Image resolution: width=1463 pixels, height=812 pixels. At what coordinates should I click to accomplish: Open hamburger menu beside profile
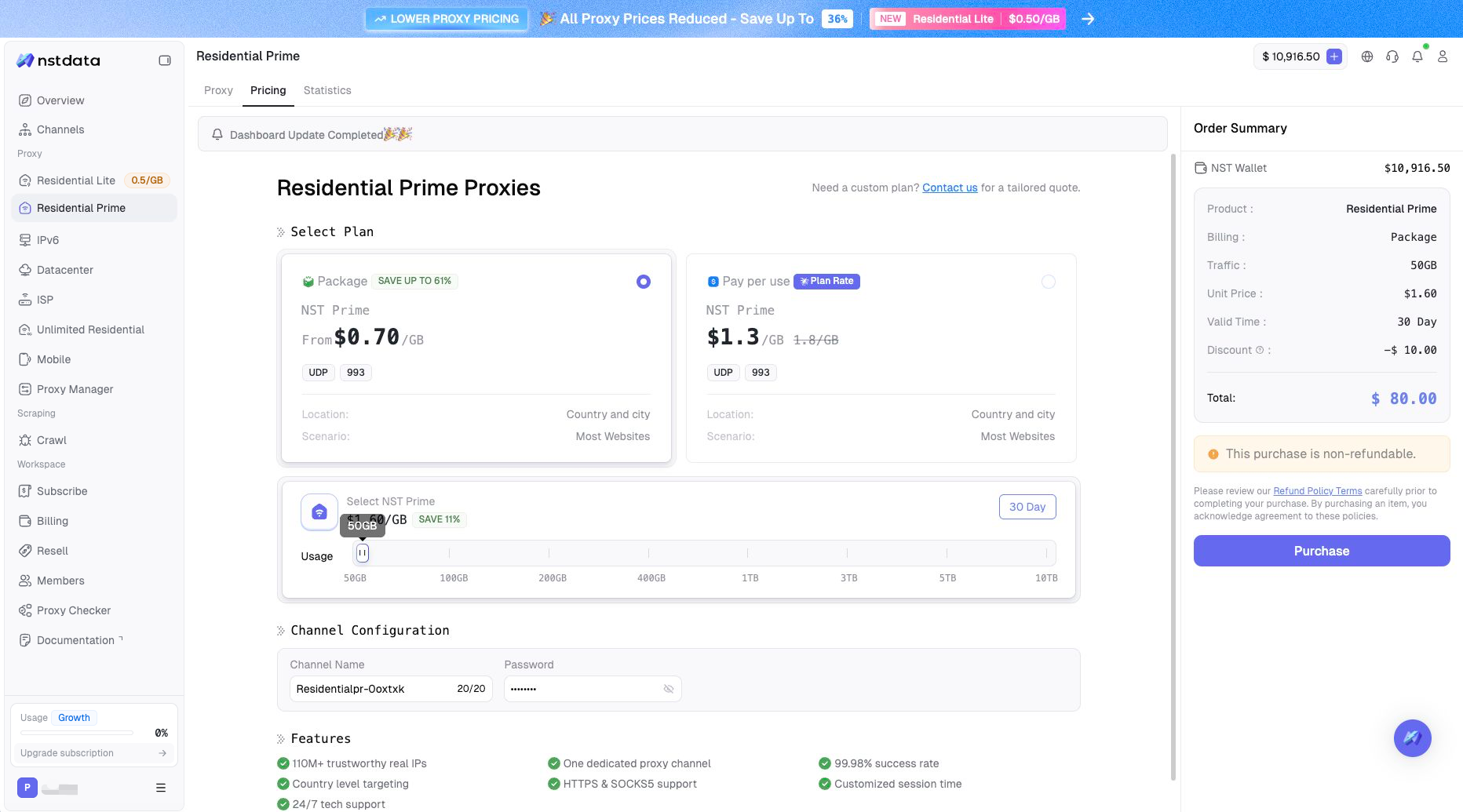[x=161, y=788]
